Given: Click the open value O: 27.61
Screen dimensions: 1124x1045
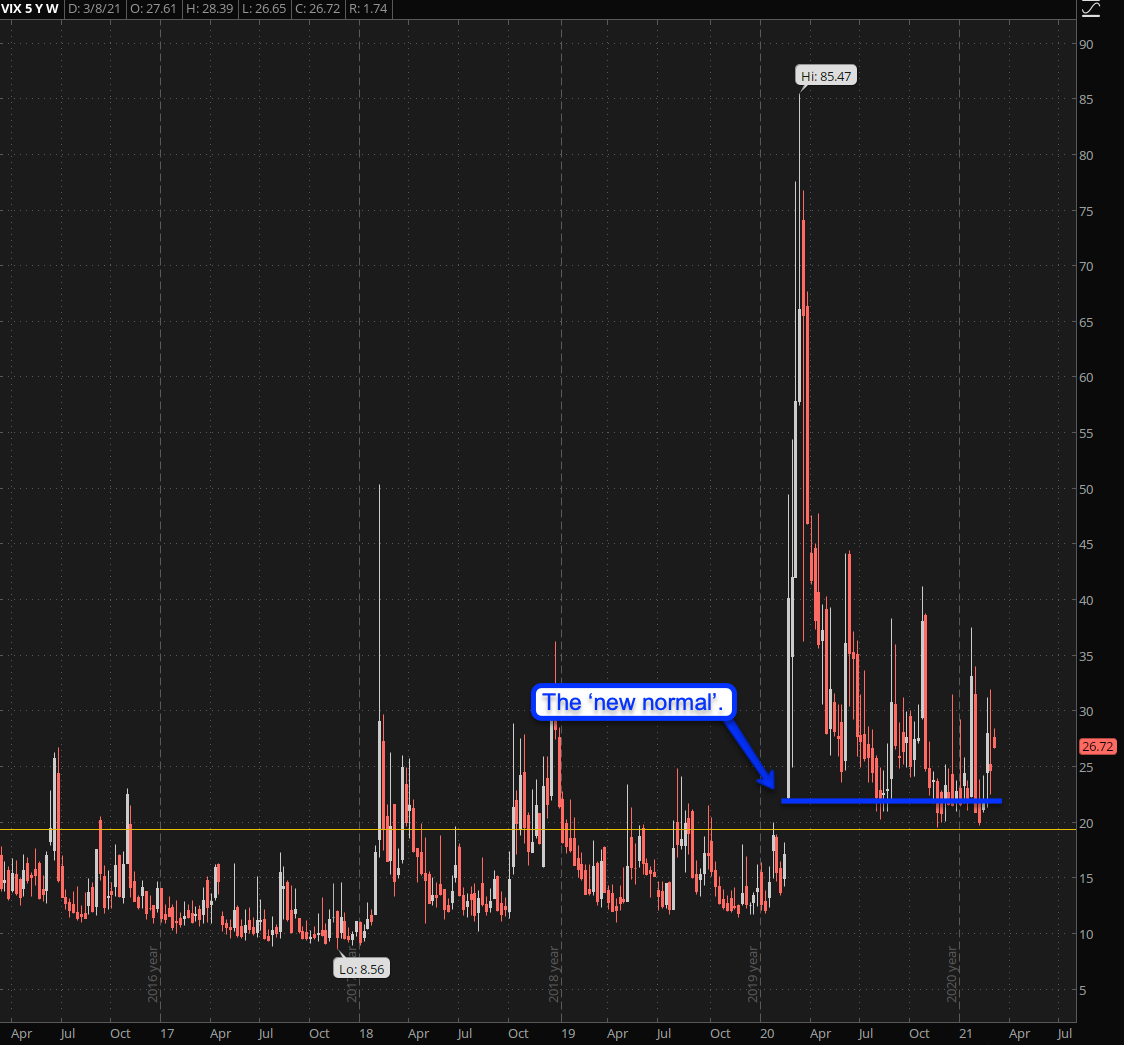Looking at the screenshot, I should 153,9.
